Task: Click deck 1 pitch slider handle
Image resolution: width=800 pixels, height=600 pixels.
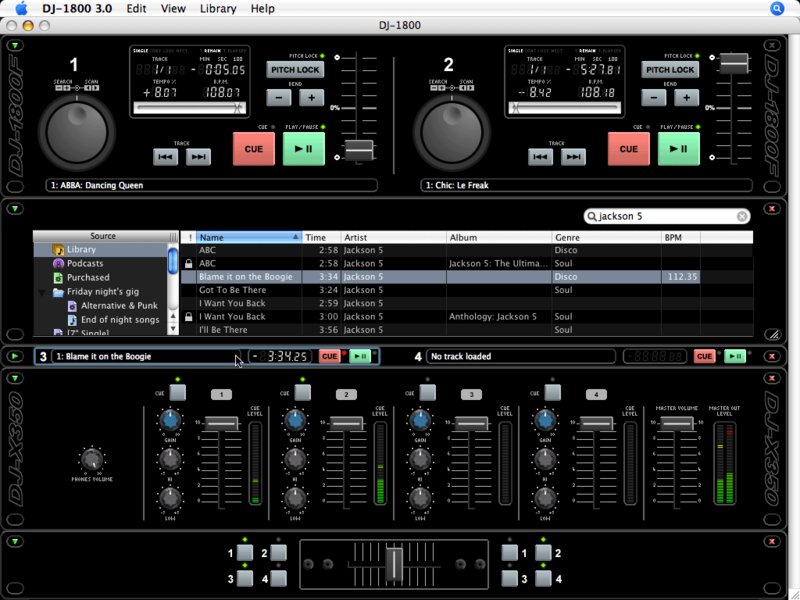Action: (359, 150)
